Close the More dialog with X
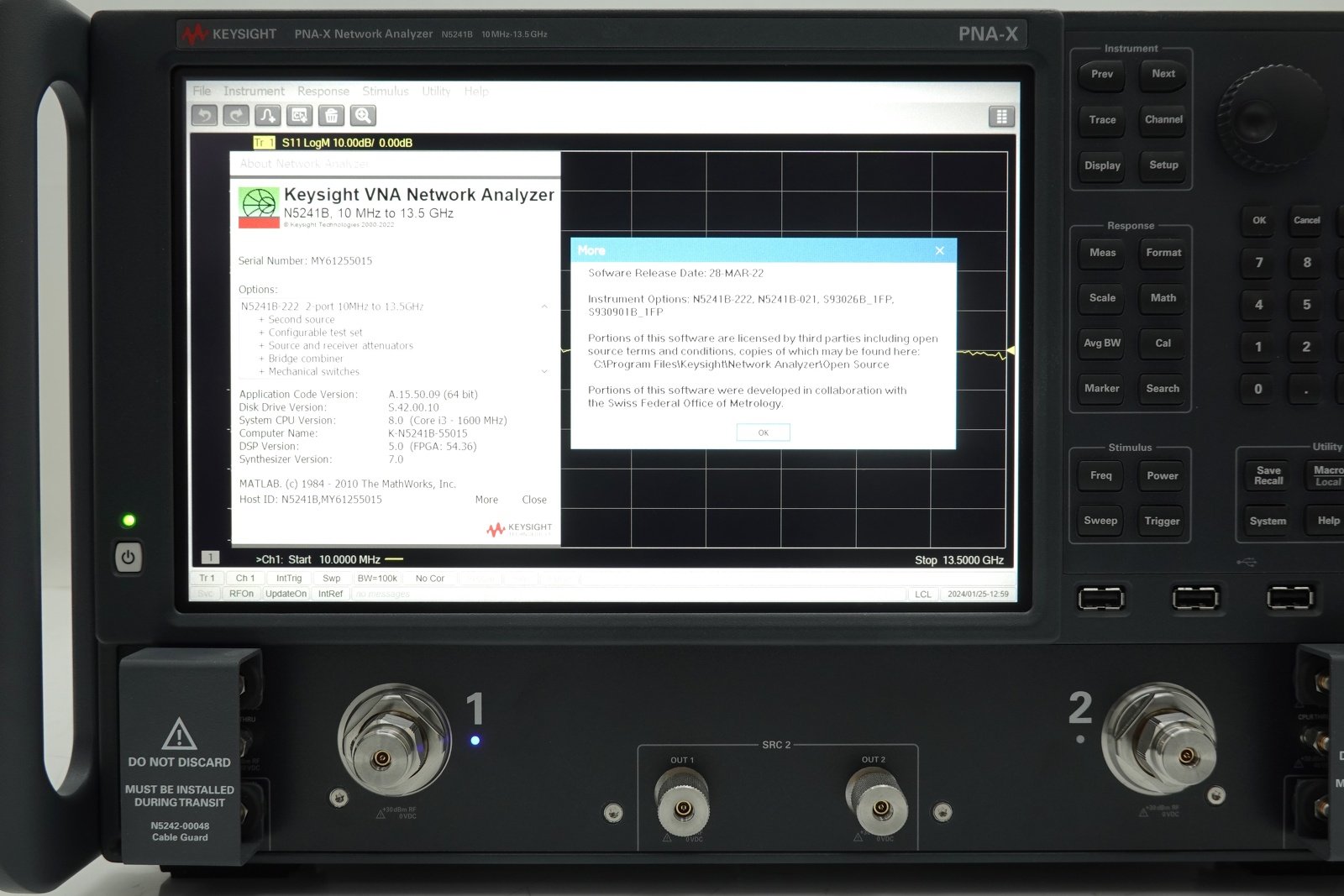This screenshot has width=1344, height=896. [940, 250]
